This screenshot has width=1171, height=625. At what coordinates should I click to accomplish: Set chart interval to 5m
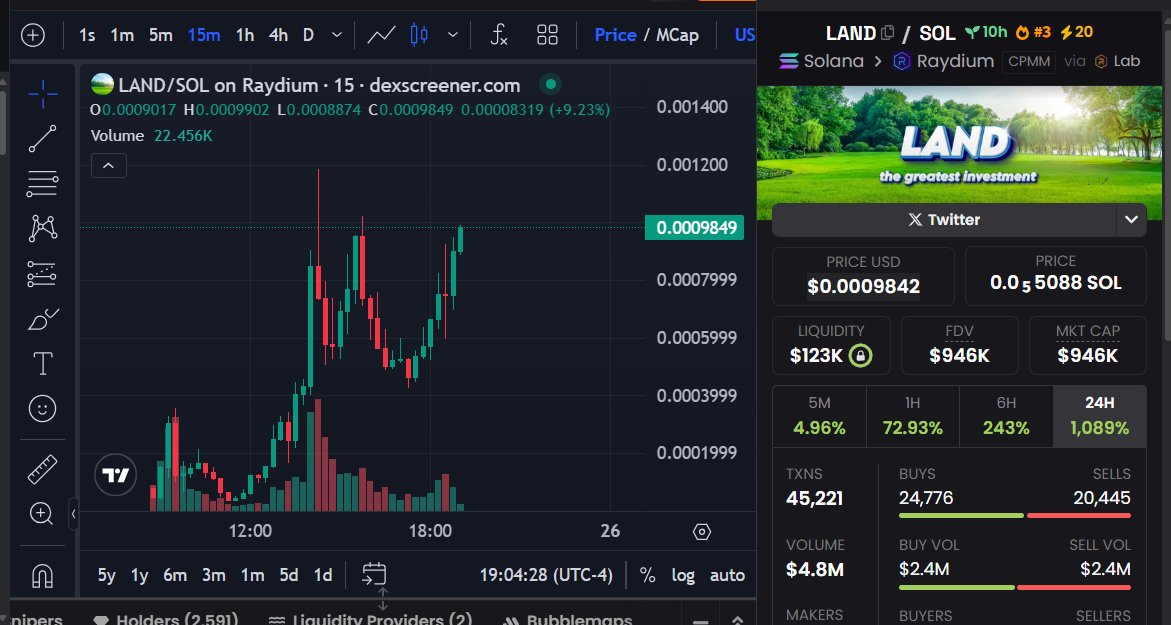click(161, 35)
